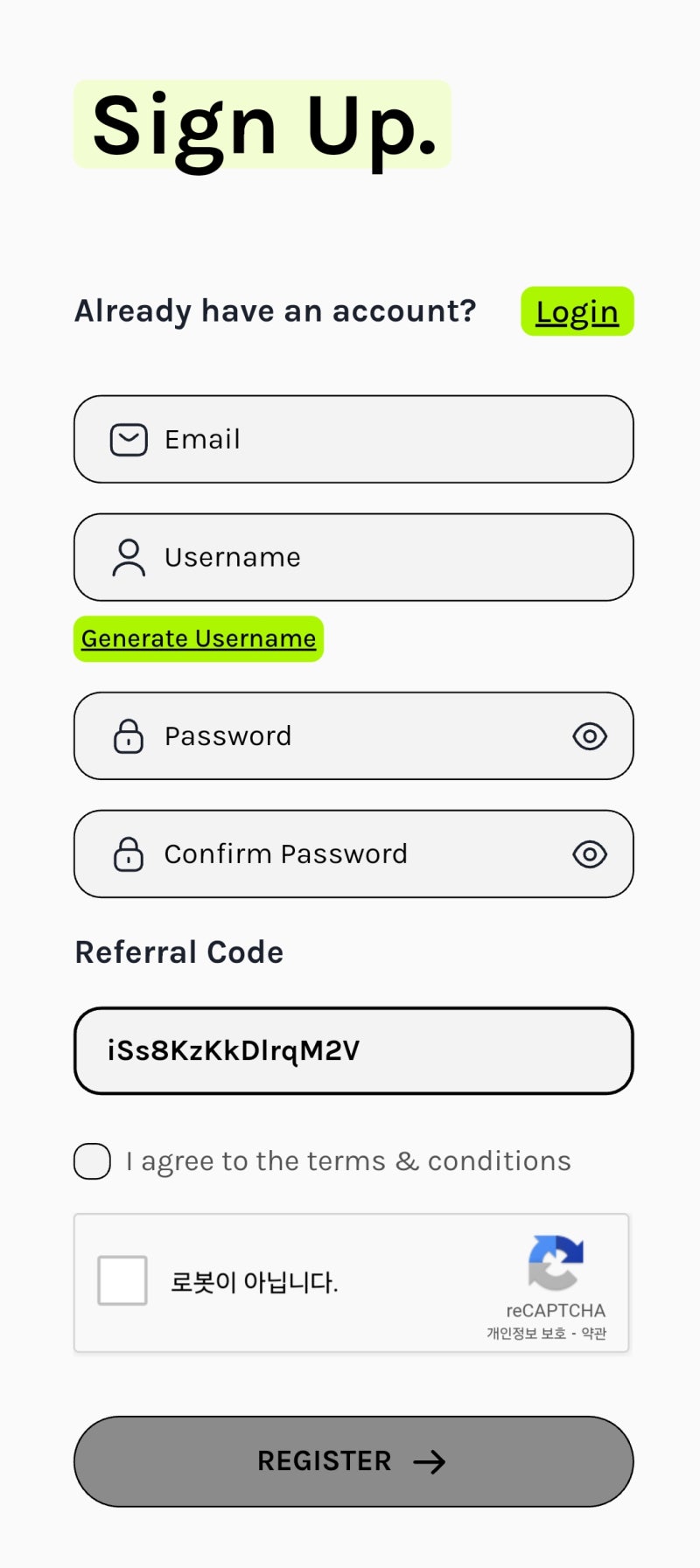Viewport: 700px width, 1568px height.
Task: Check the reCAPTCHA 'not a robot' box
Action: click(122, 1280)
